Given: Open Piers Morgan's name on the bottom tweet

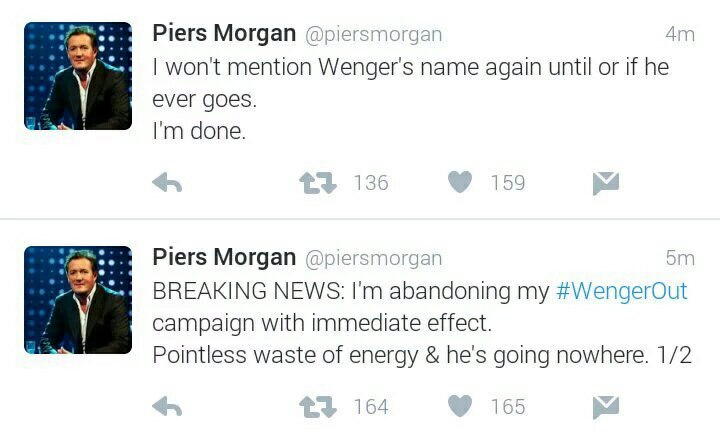Looking at the screenshot, I should [x=223, y=257].
